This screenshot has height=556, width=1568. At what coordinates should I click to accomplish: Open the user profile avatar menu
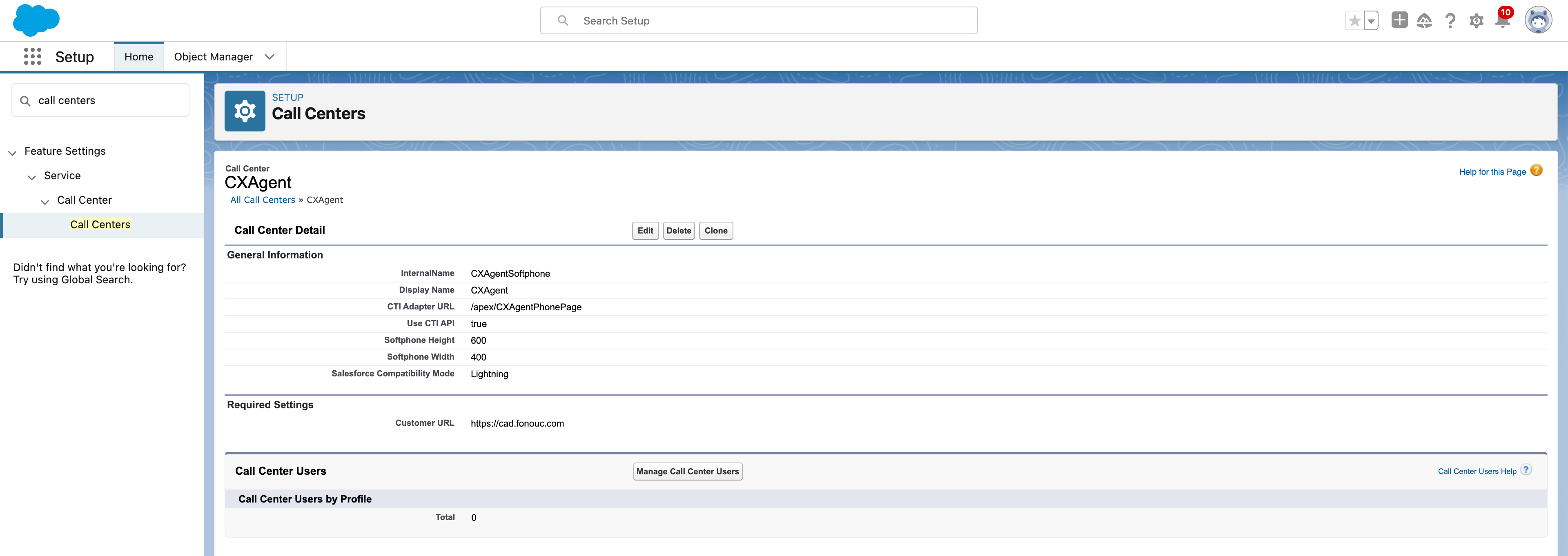pos(1538,20)
